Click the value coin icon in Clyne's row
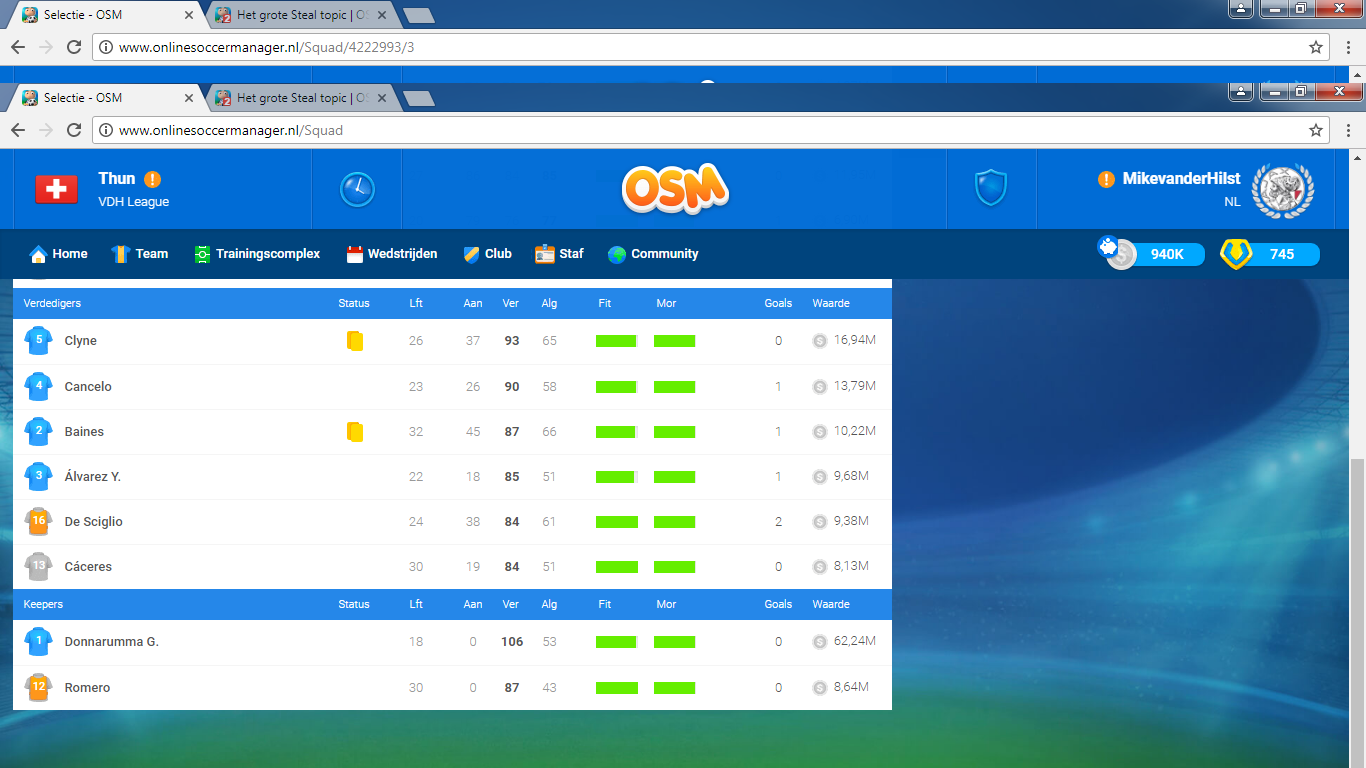The width and height of the screenshot is (1366, 768). [x=820, y=341]
